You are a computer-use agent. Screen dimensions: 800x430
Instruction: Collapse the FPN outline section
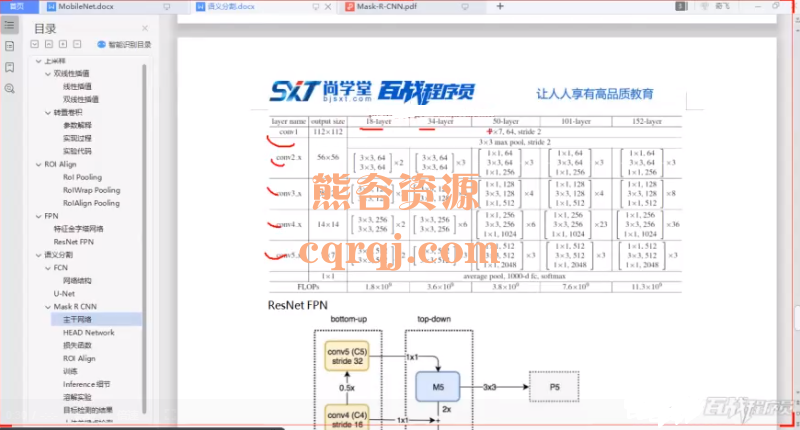coord(38,216)
